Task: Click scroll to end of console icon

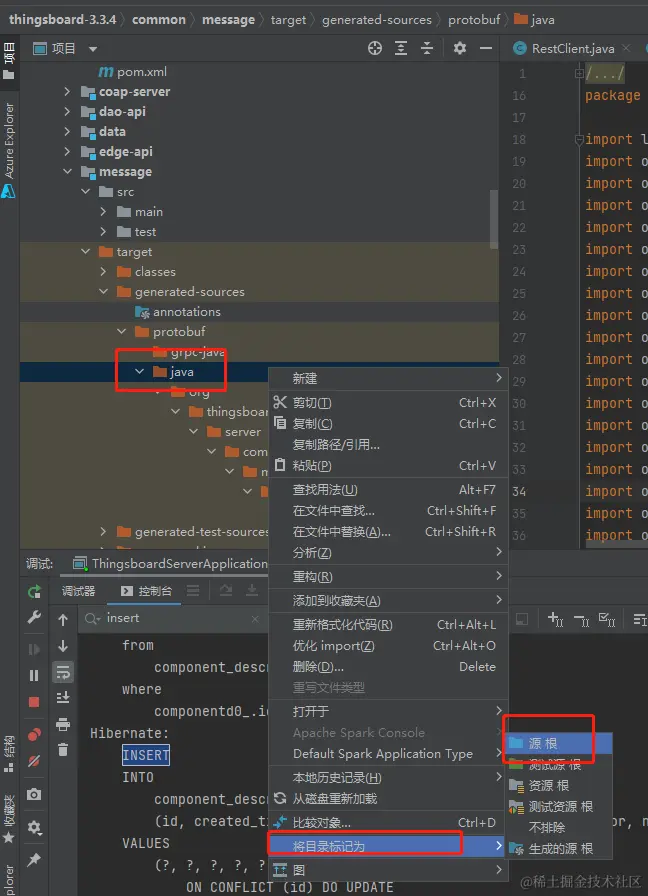Action: (x=63, y=698)
